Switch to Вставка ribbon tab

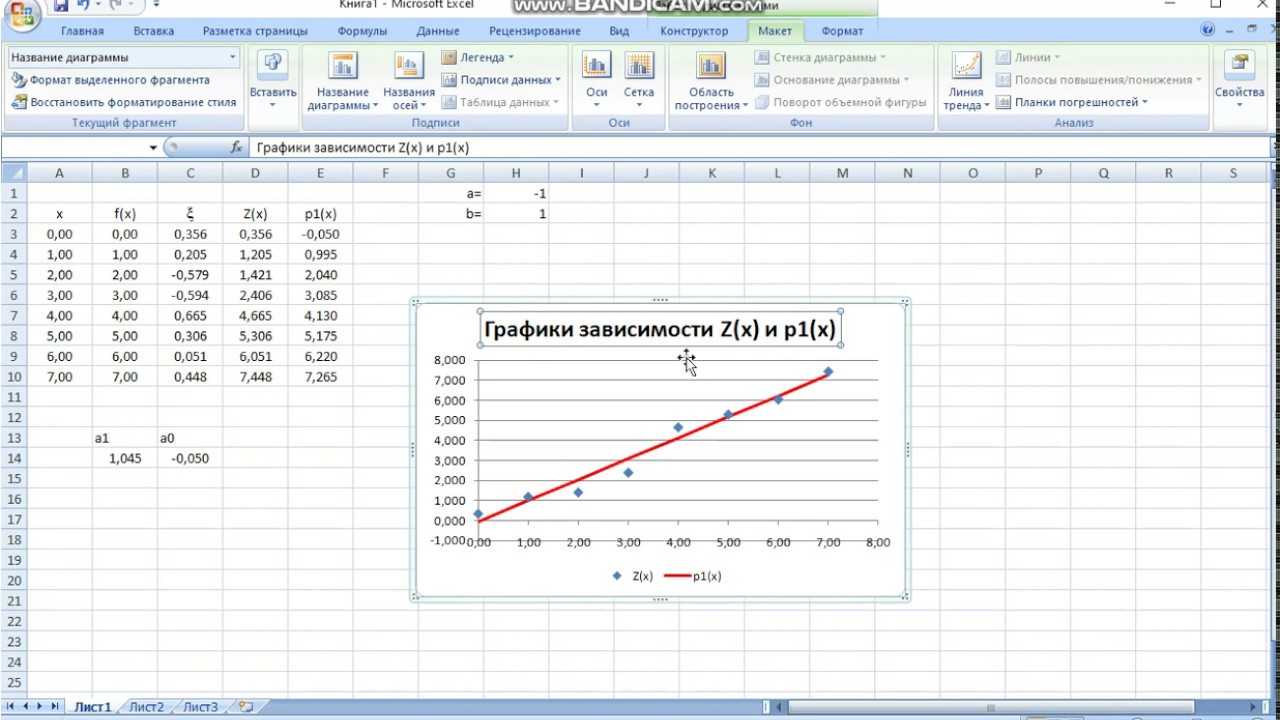click(153, 31)
